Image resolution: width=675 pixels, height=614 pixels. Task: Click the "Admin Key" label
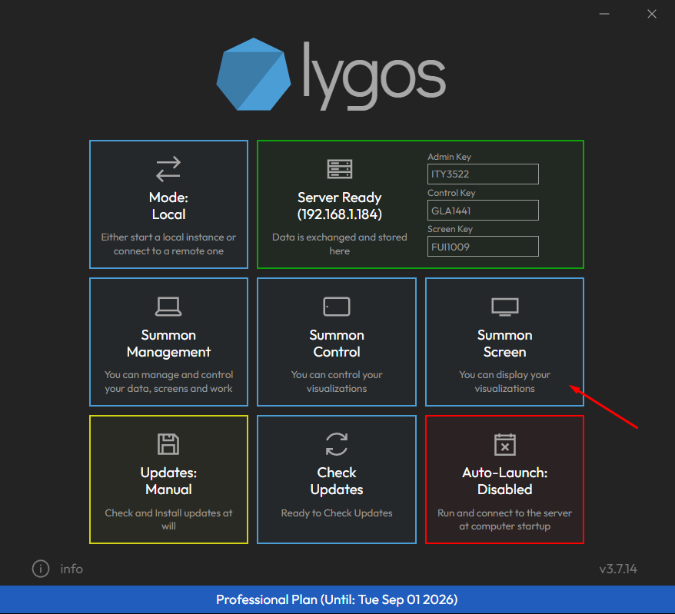pos(449,157)
